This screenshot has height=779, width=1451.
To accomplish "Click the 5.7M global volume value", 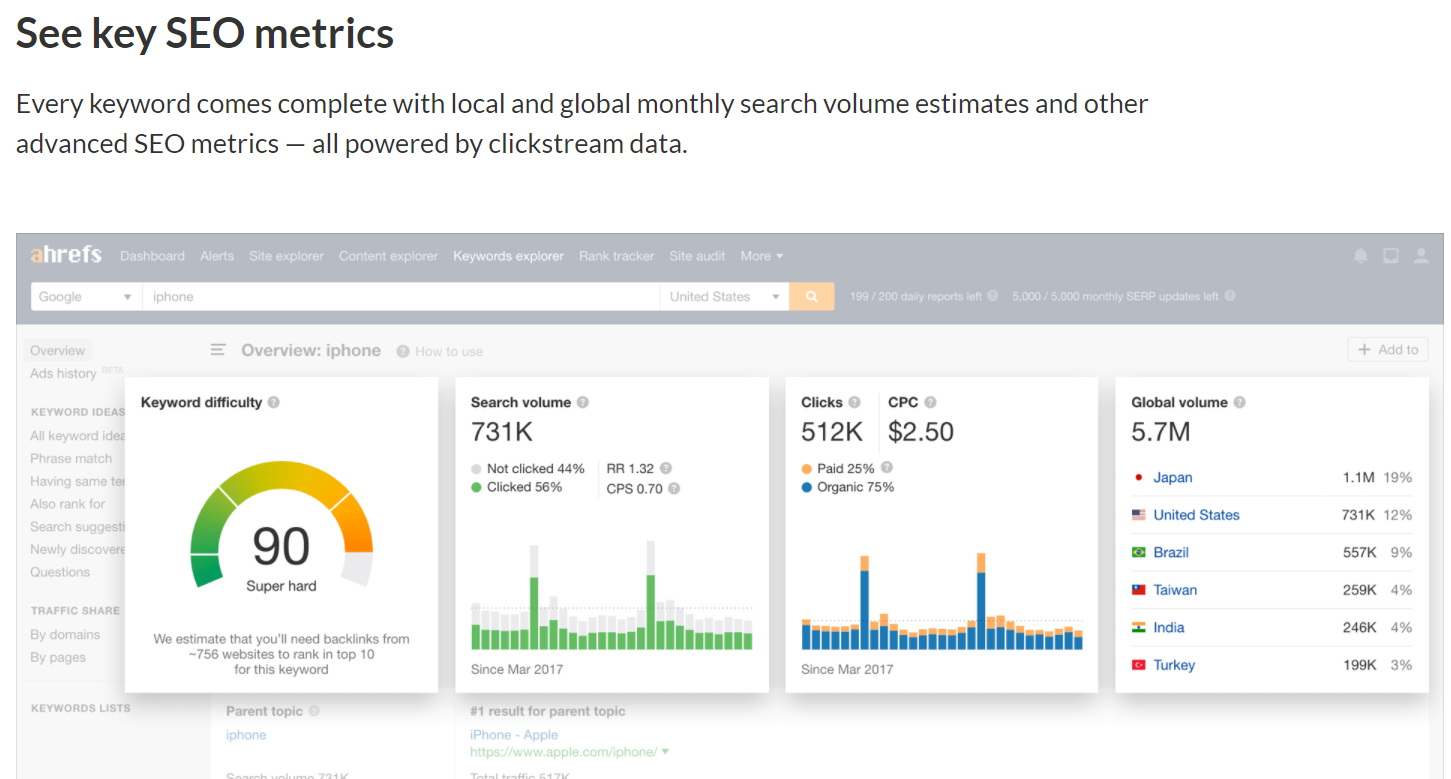I will (1161, 432).
